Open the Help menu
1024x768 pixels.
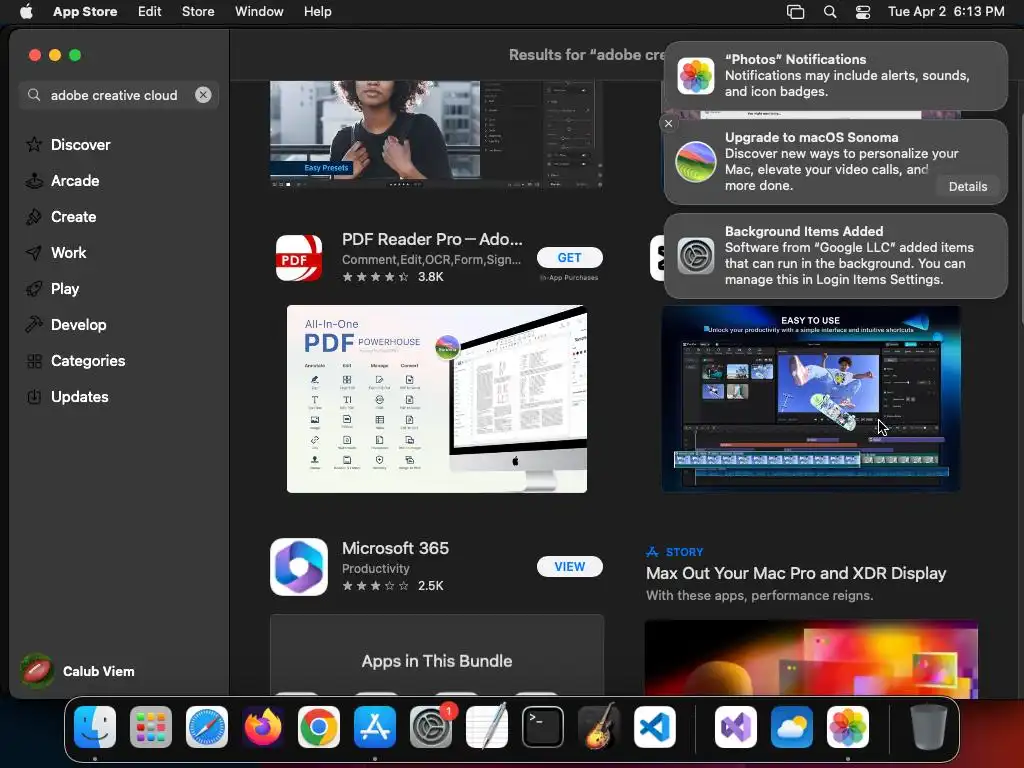click(x=317, y=11)
